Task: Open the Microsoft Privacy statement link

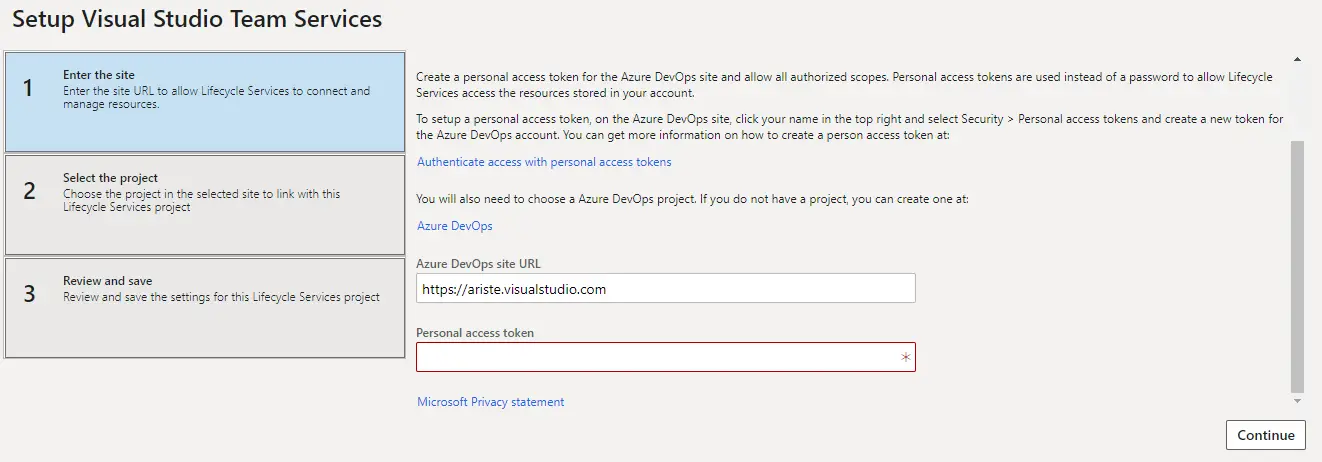Action: pyautogui.click(x=490, y=402)
